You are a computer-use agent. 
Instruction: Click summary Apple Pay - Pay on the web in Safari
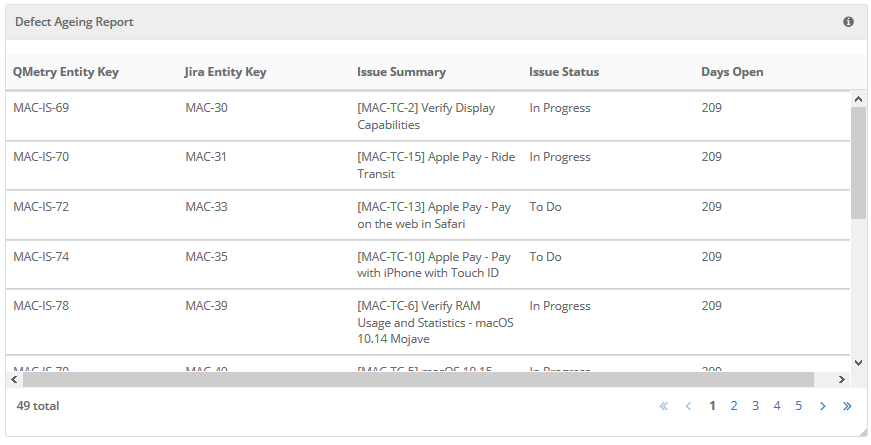click(434, 215)
